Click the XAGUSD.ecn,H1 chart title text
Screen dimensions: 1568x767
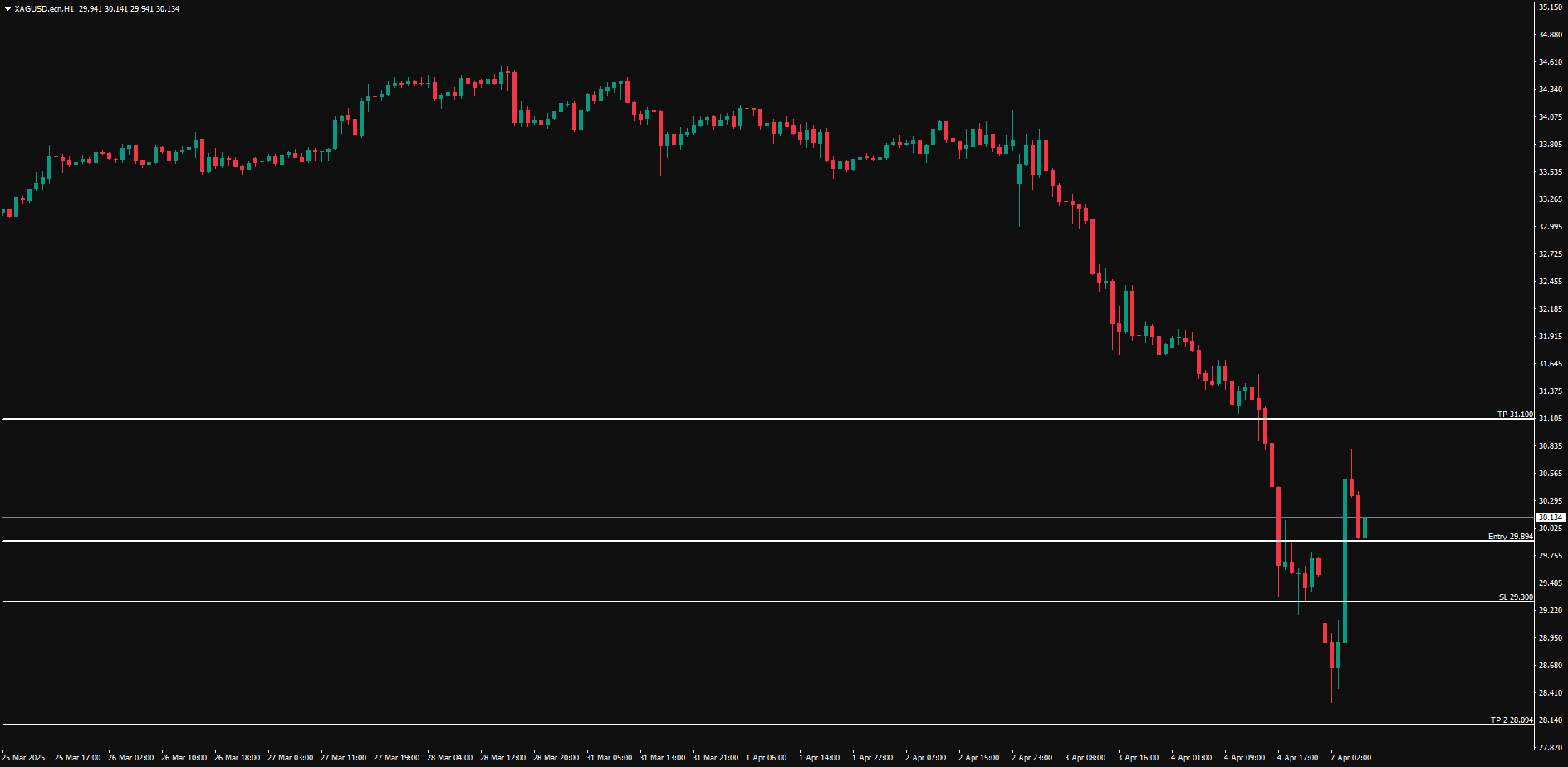click(44, 9)
